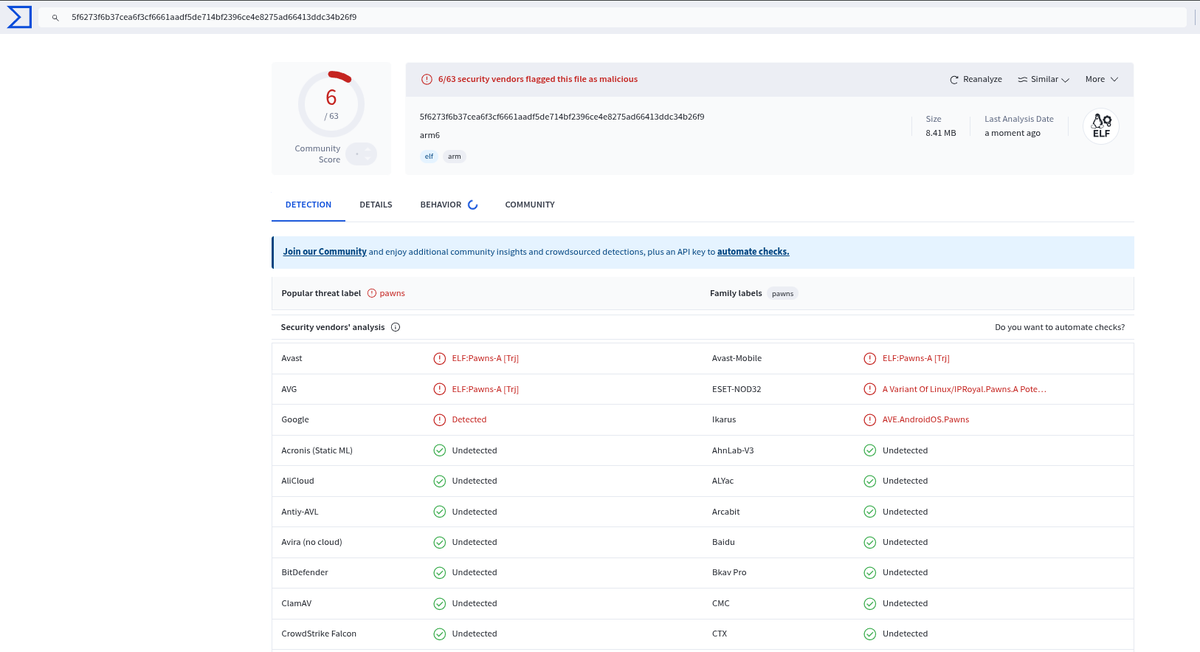Click the Avast 'ELF:Pawns-A [Trj]' result text
This screenshot has height=652, width=1200.
[485, 358]
